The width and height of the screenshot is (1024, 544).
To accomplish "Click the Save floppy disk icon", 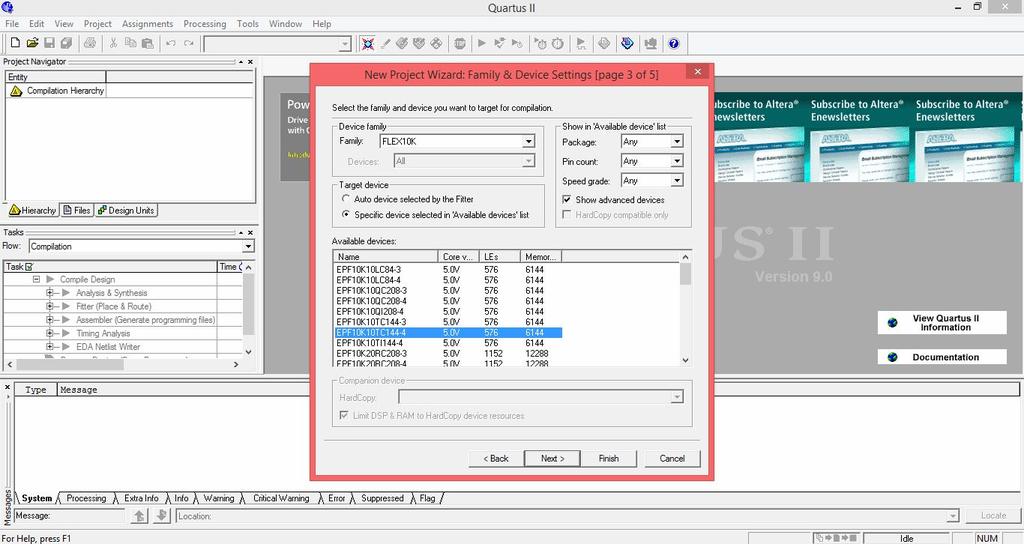I will click(x=49, y=43).
